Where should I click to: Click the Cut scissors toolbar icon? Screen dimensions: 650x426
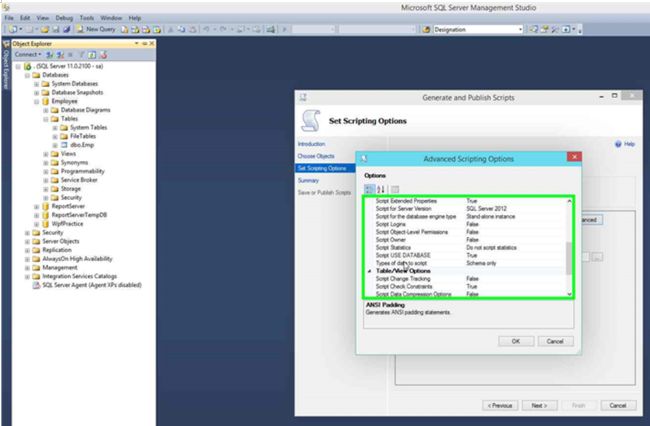[x=170, y=29]
